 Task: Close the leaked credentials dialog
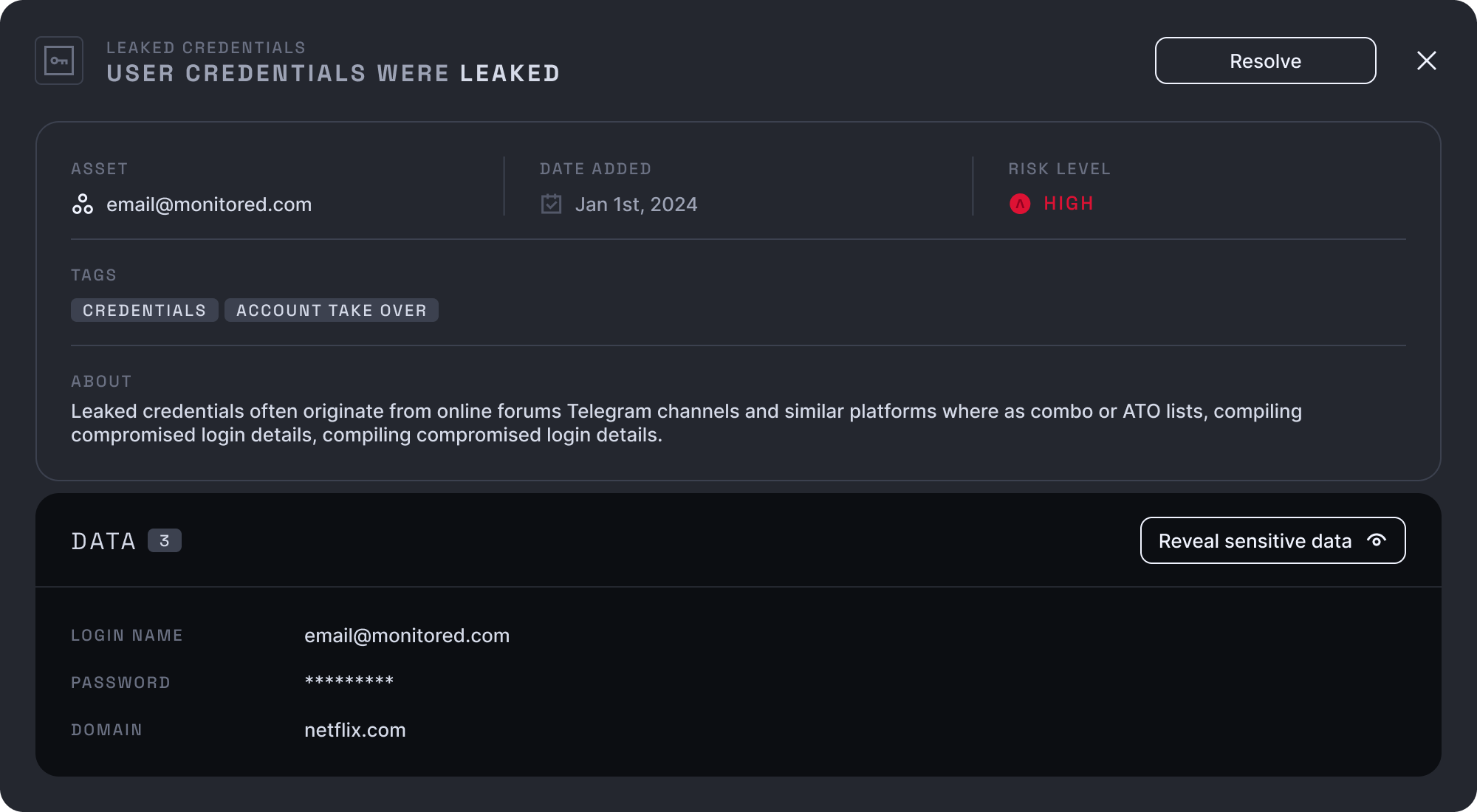(1427, 61)
